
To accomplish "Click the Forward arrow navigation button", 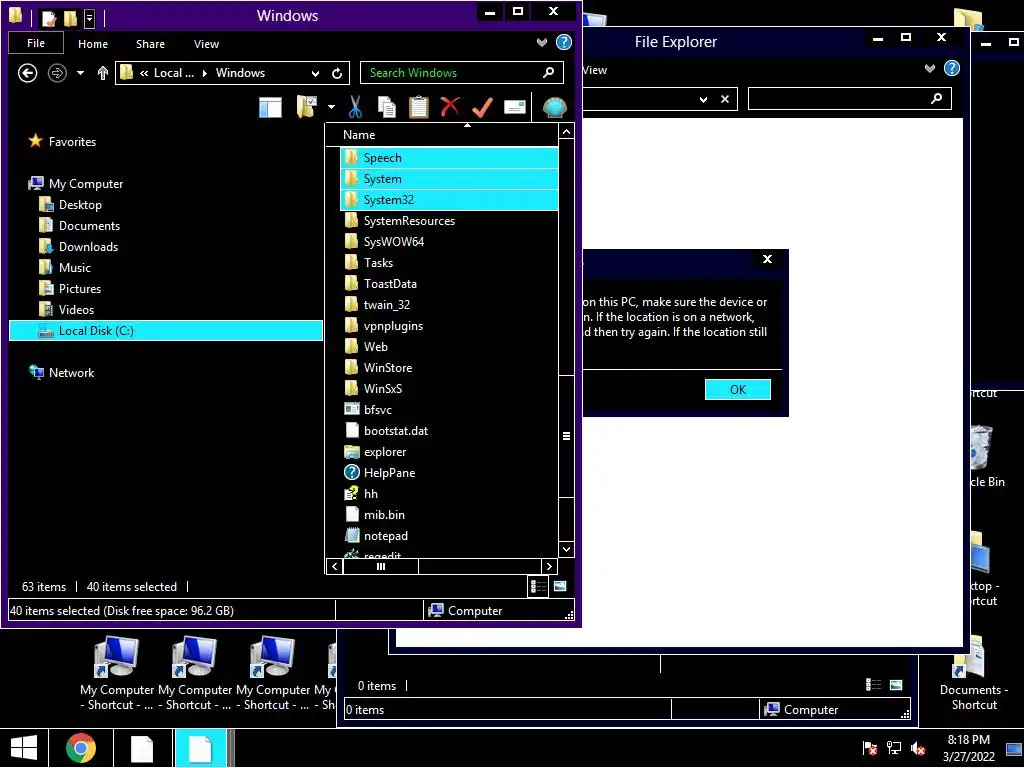I will click(57, 72).
